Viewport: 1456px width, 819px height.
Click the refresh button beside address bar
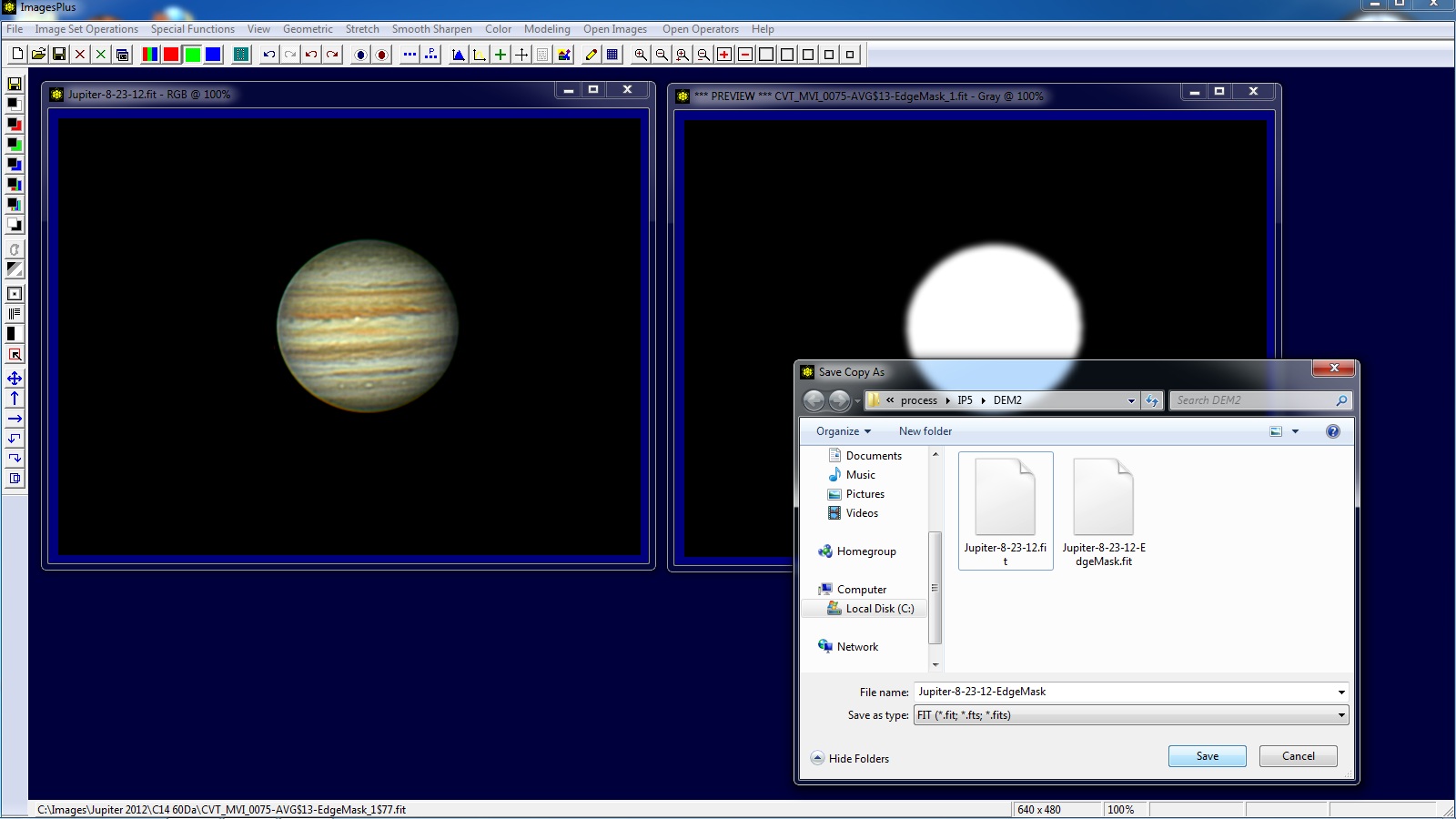click(1152, 400)
